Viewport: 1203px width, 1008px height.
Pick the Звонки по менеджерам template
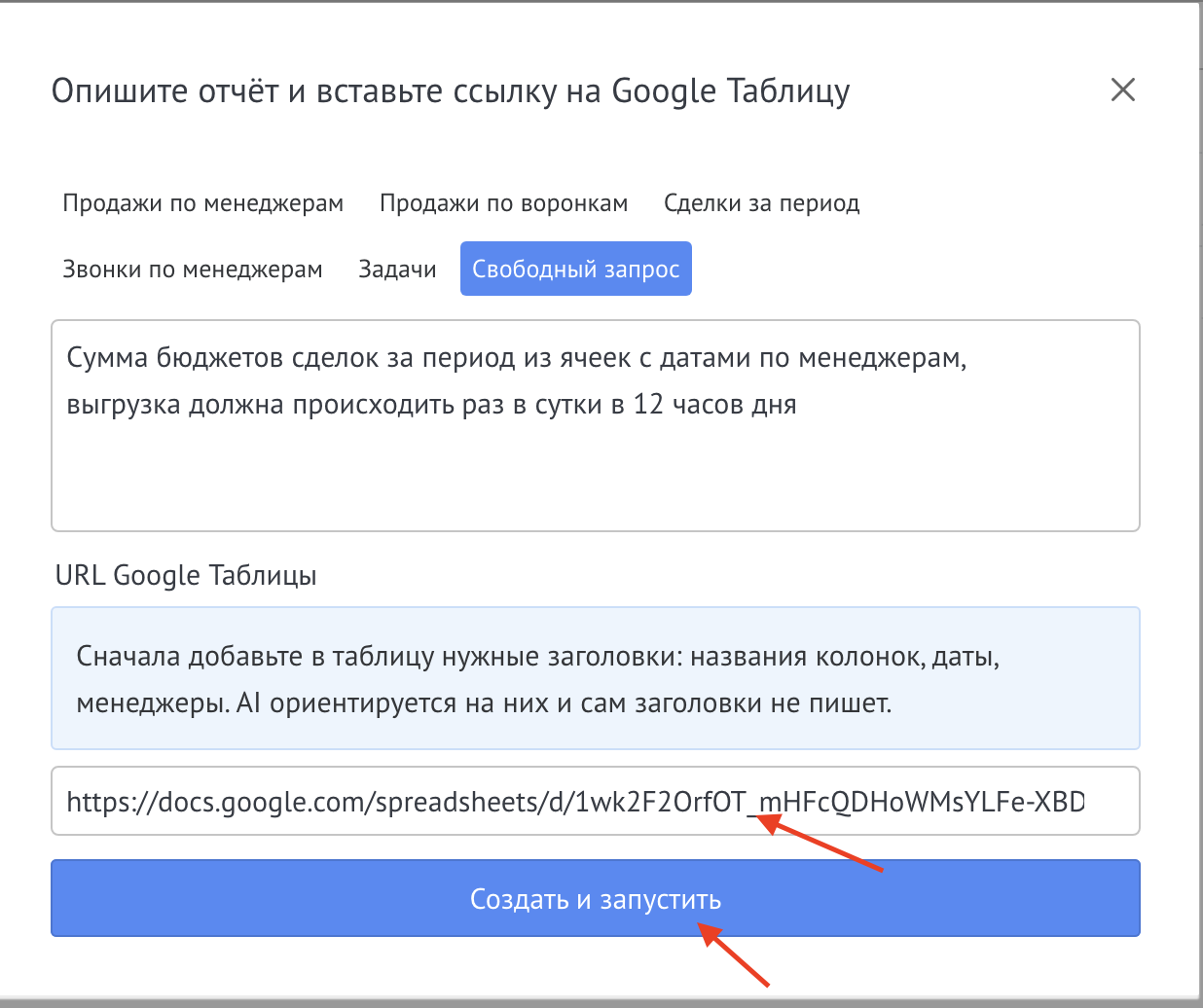193,269
